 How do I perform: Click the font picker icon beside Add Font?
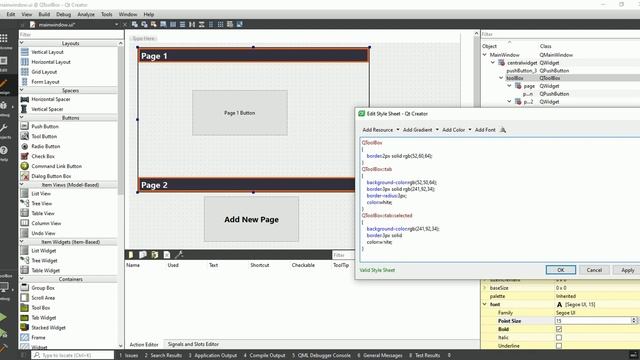click(x=503, y=130)
